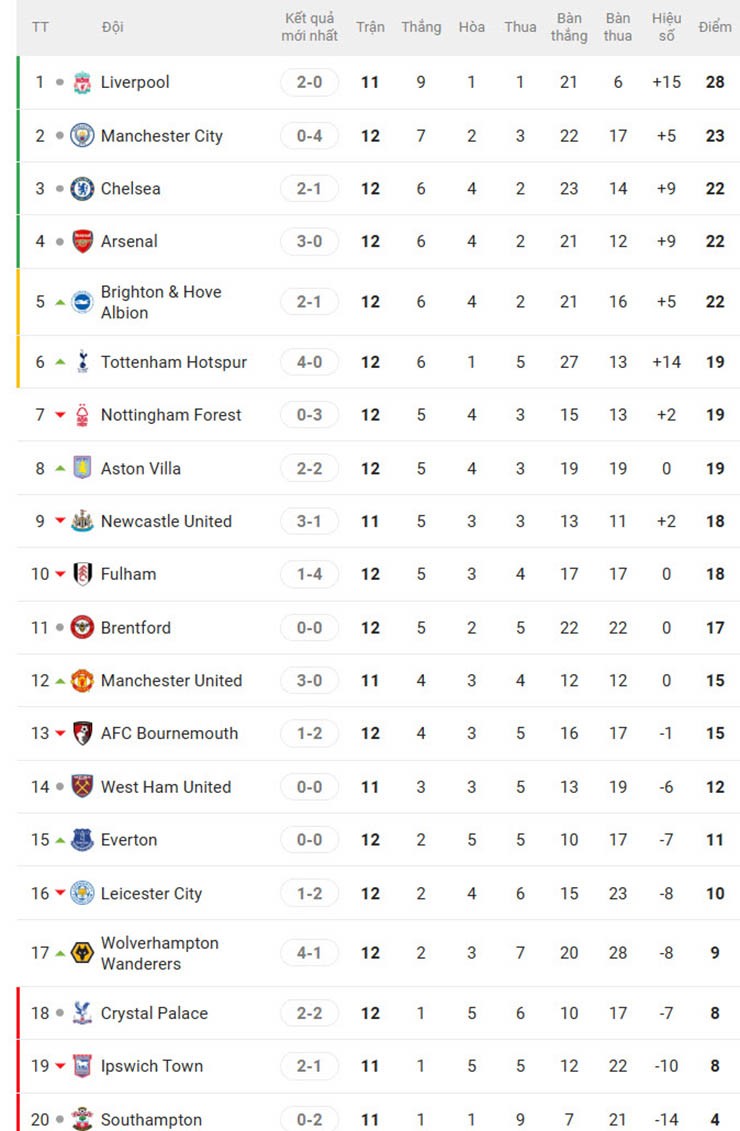Click the Nottingham Forest crest icon
The image size is (740, 1131).
point(82,415)
